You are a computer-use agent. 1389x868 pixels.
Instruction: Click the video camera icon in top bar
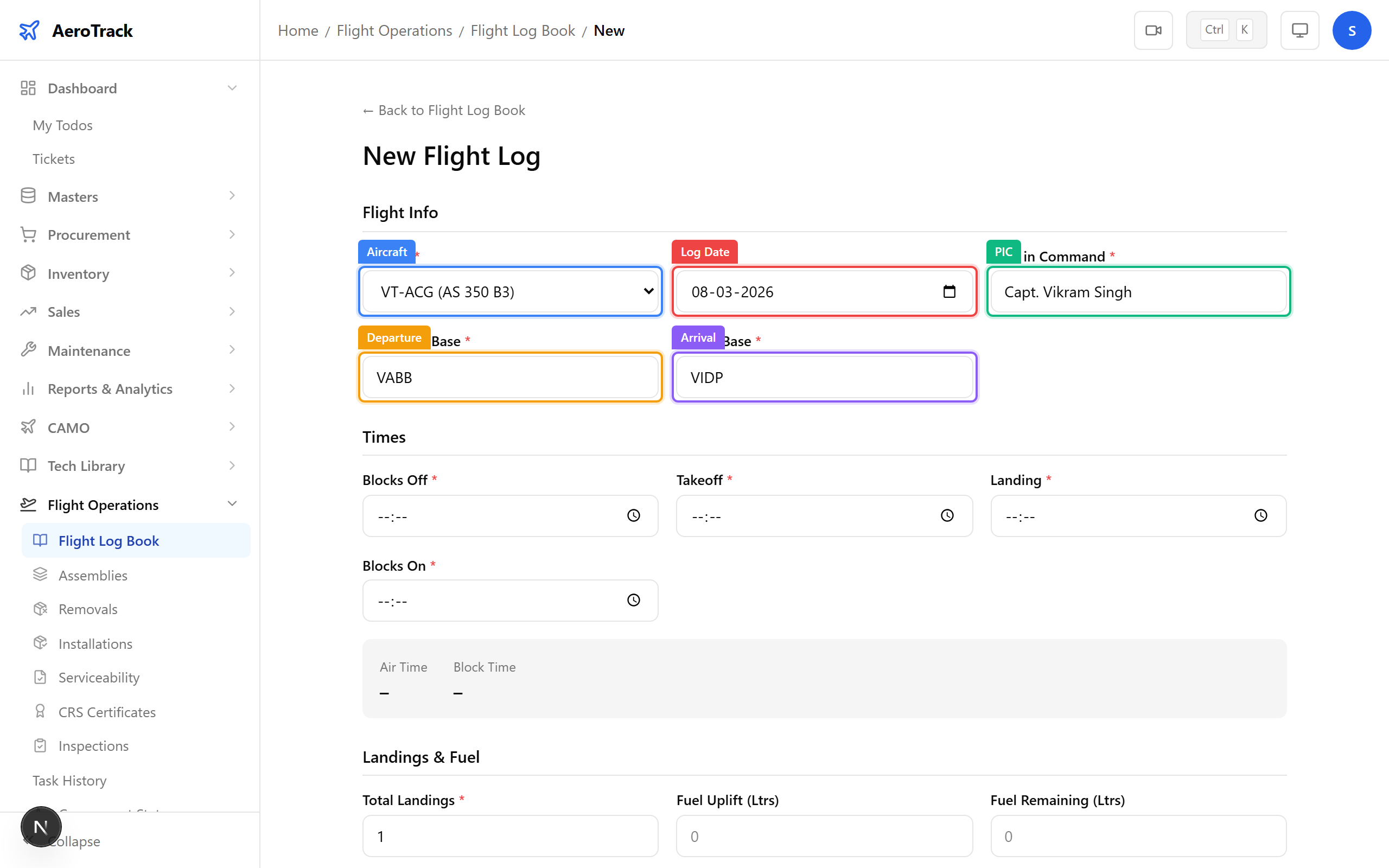coord(1153,30)
